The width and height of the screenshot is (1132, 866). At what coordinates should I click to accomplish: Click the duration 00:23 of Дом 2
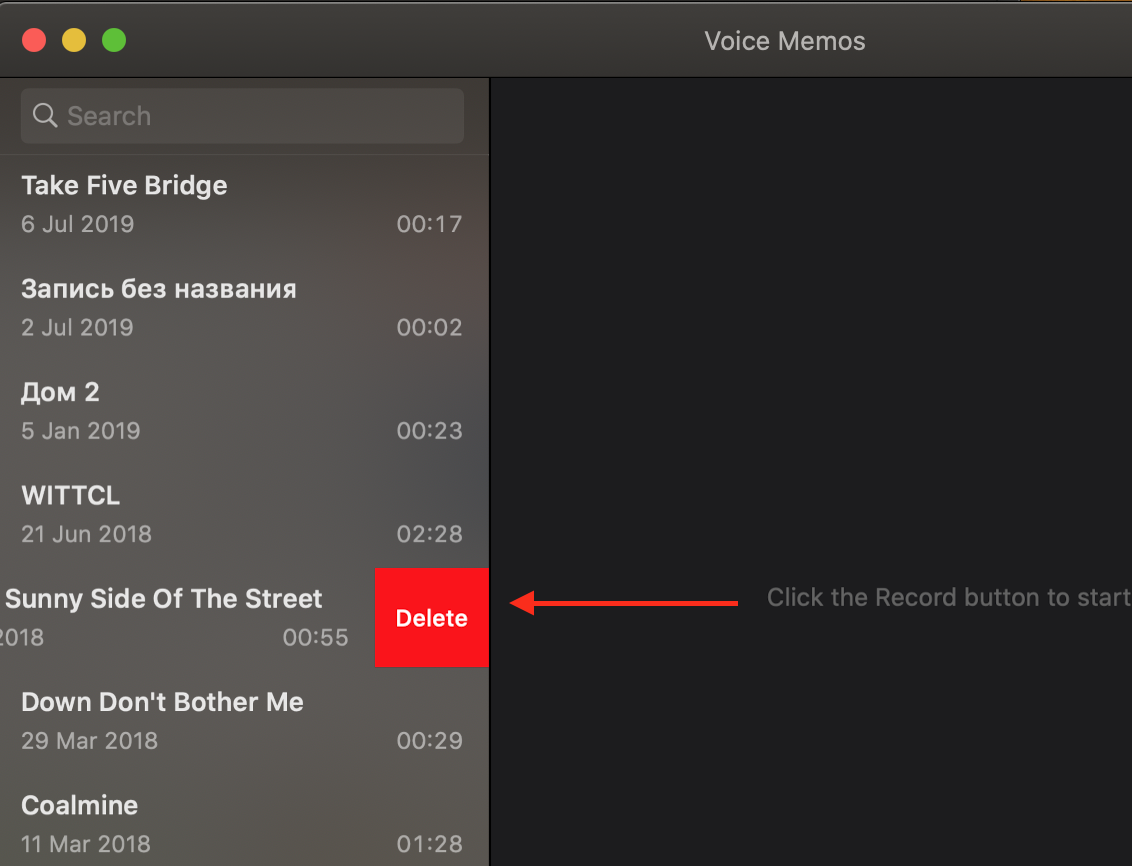[429, 430]
